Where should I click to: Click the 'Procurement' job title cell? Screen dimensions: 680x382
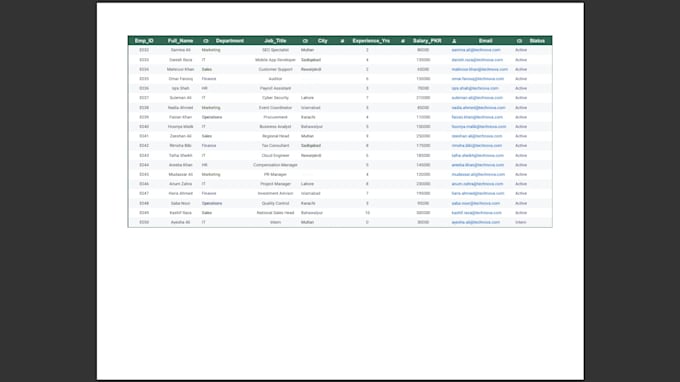[x=275, y=117]
